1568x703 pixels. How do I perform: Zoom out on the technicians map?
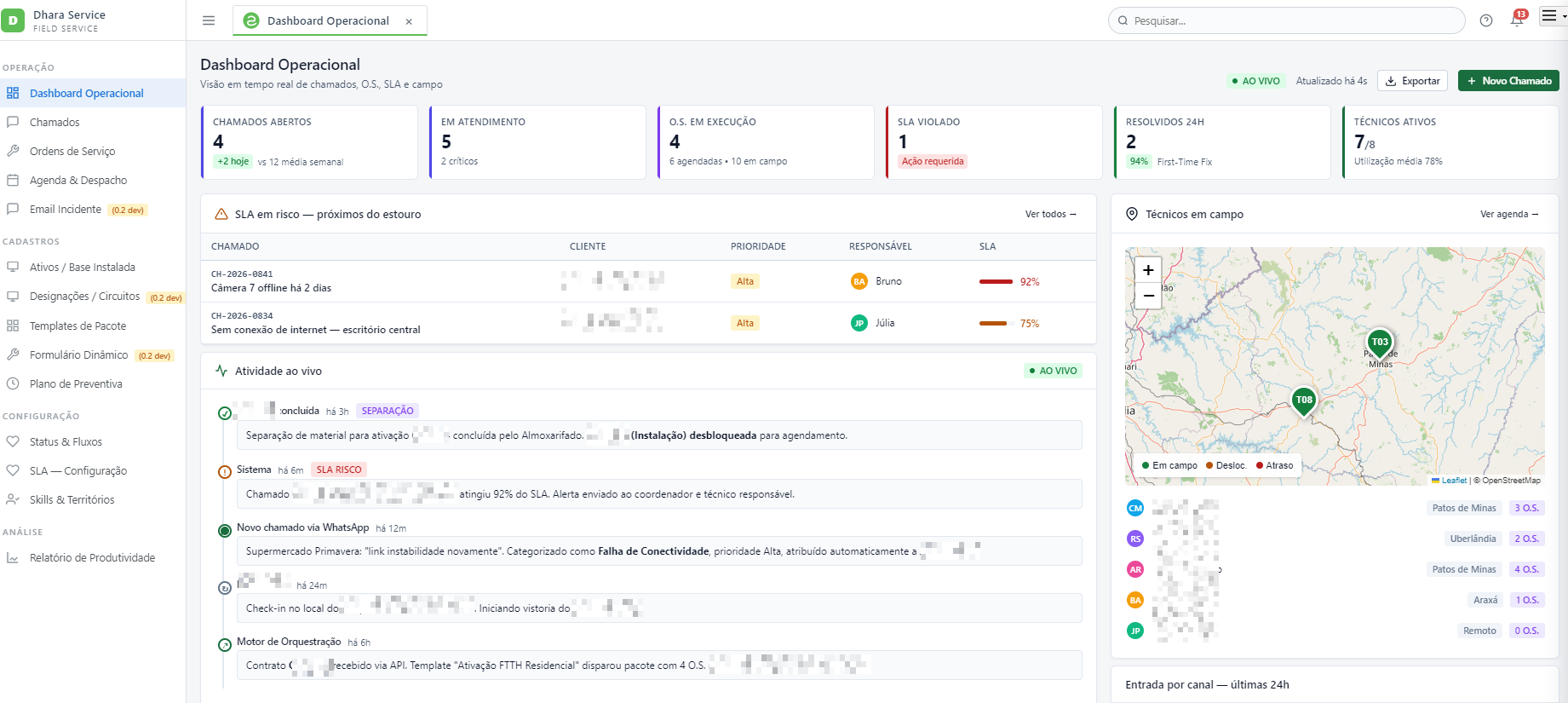[1148, 296]
